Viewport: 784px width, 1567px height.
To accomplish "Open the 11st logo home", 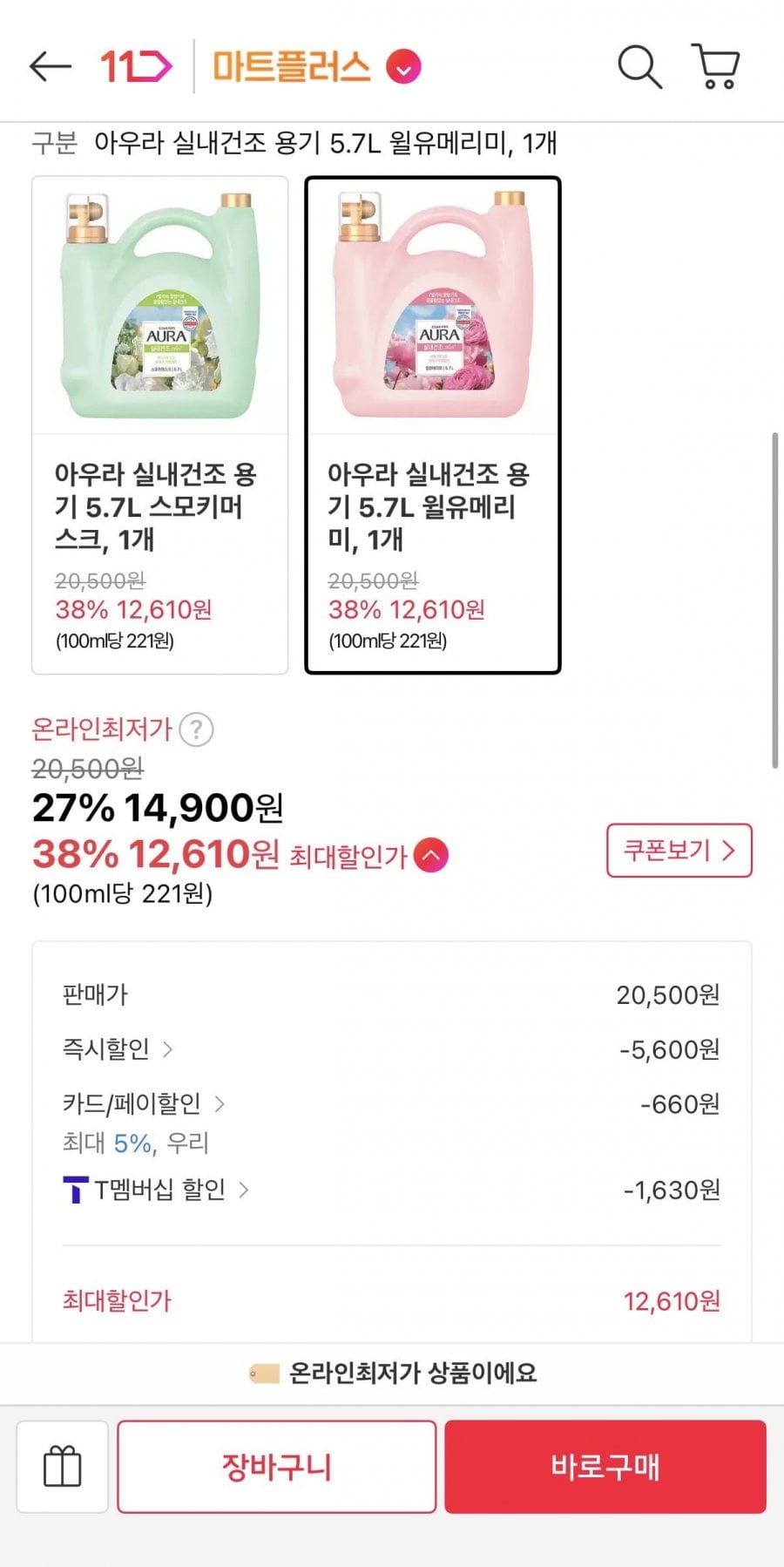I will pyautogui.click(x=135, y=66).
